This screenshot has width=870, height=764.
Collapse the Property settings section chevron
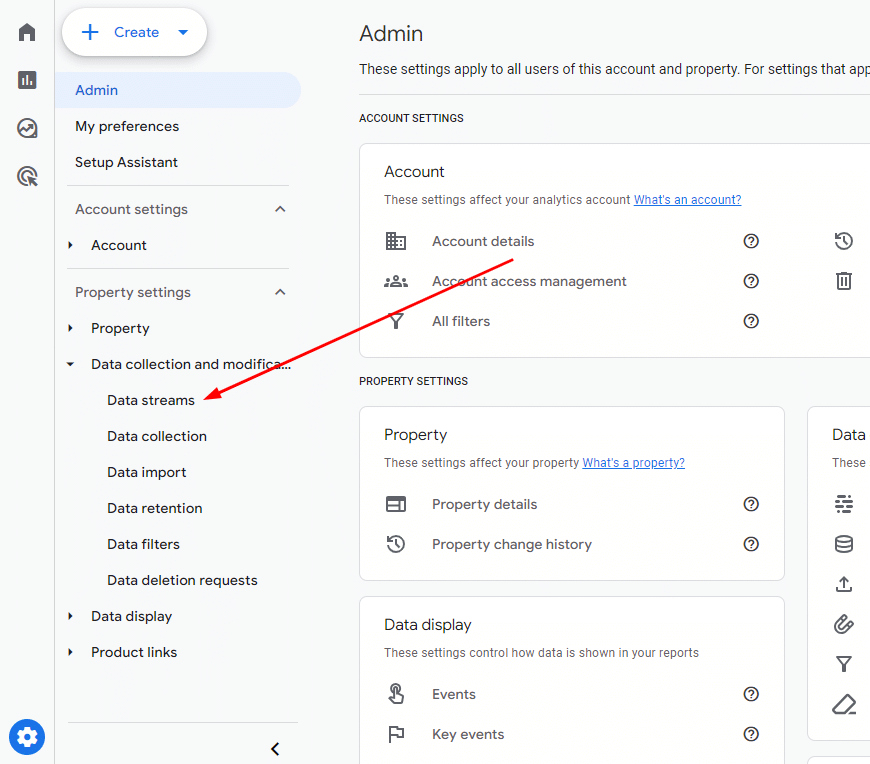(280, 292)
